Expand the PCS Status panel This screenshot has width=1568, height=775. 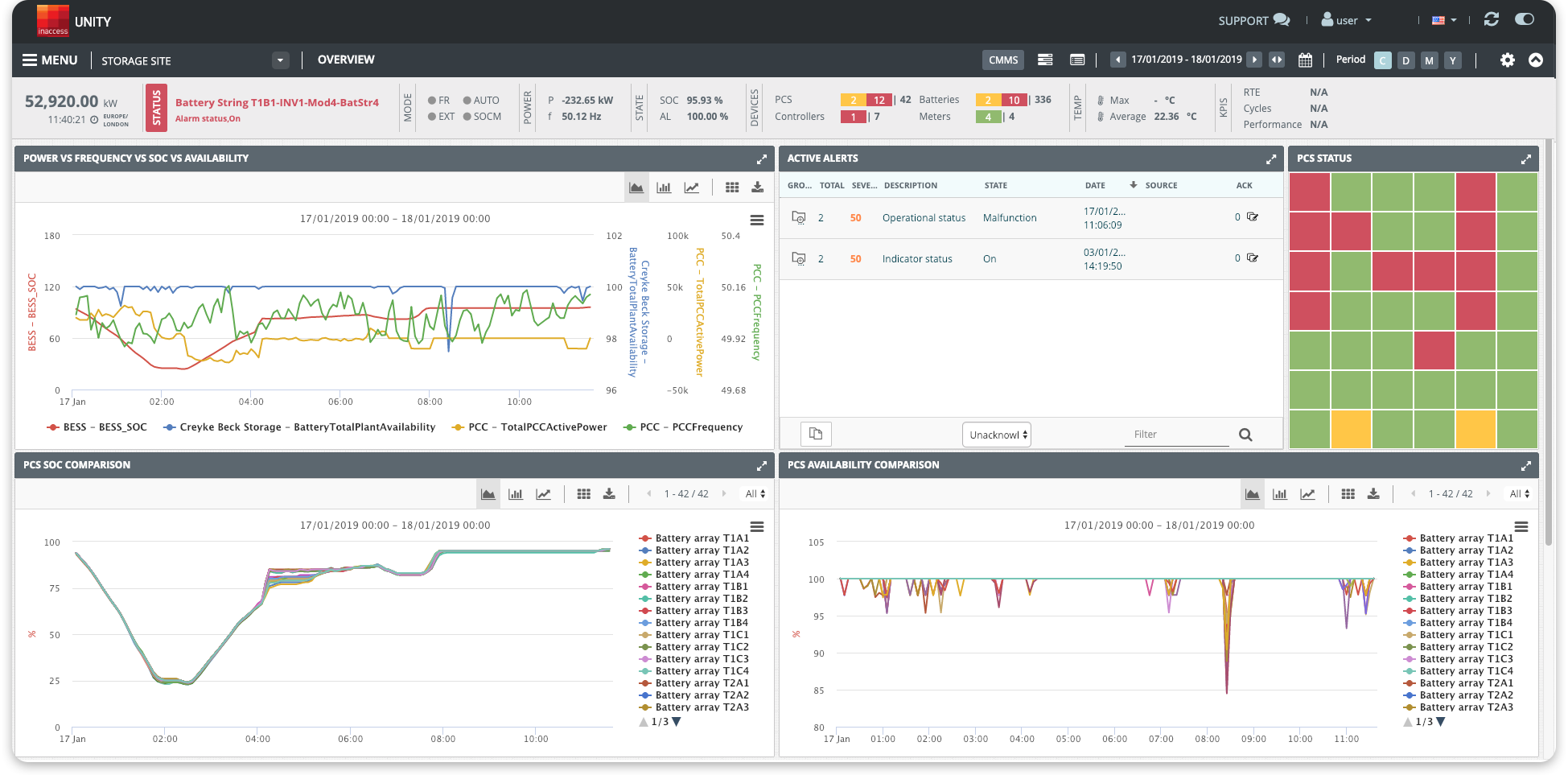click(x=1525, y=159)
